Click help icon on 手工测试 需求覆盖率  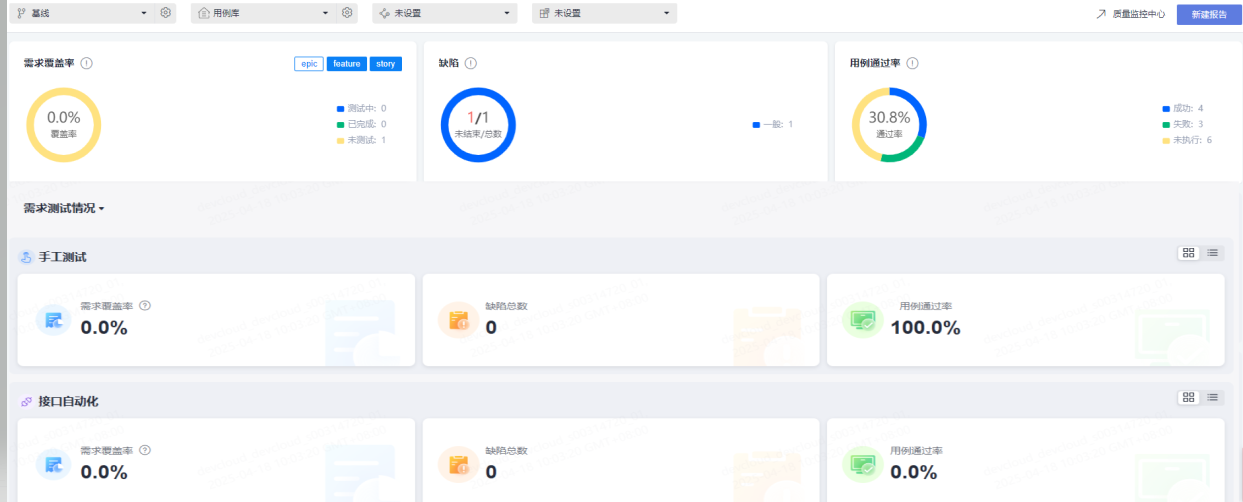pos(145,305)
